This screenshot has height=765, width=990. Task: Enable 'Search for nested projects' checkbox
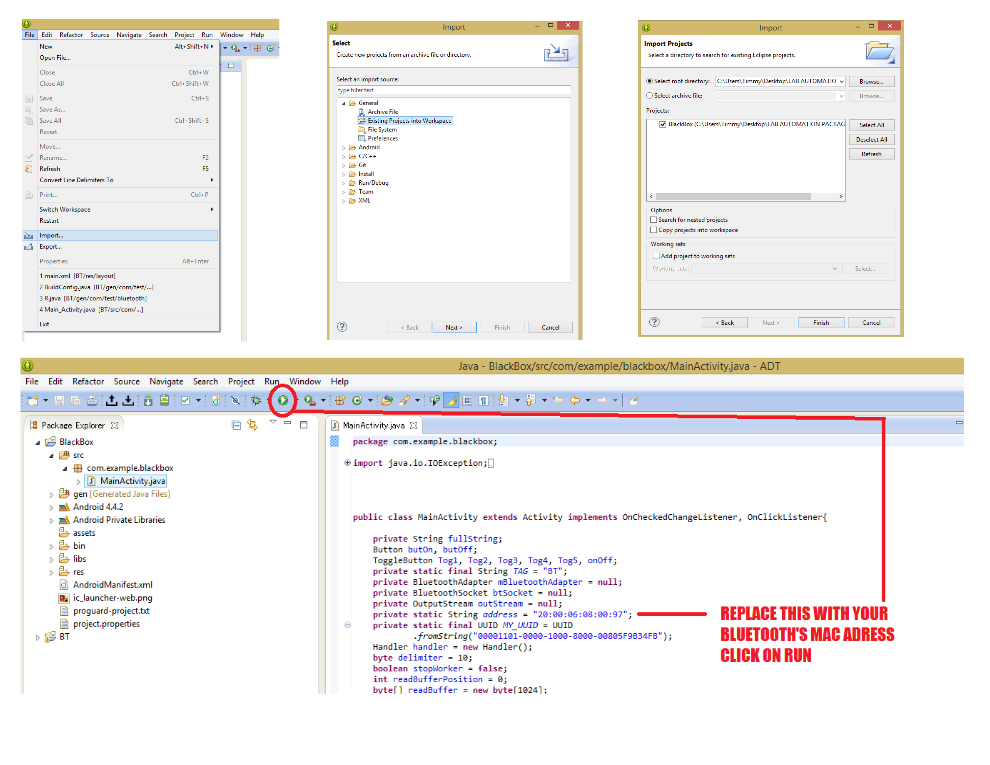pos(654,220)
